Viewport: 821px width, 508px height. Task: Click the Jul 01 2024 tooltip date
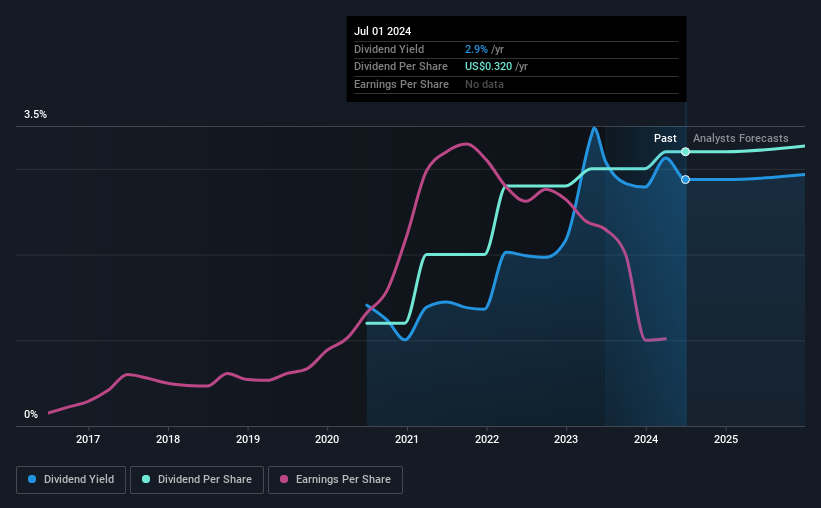(382, 31)
